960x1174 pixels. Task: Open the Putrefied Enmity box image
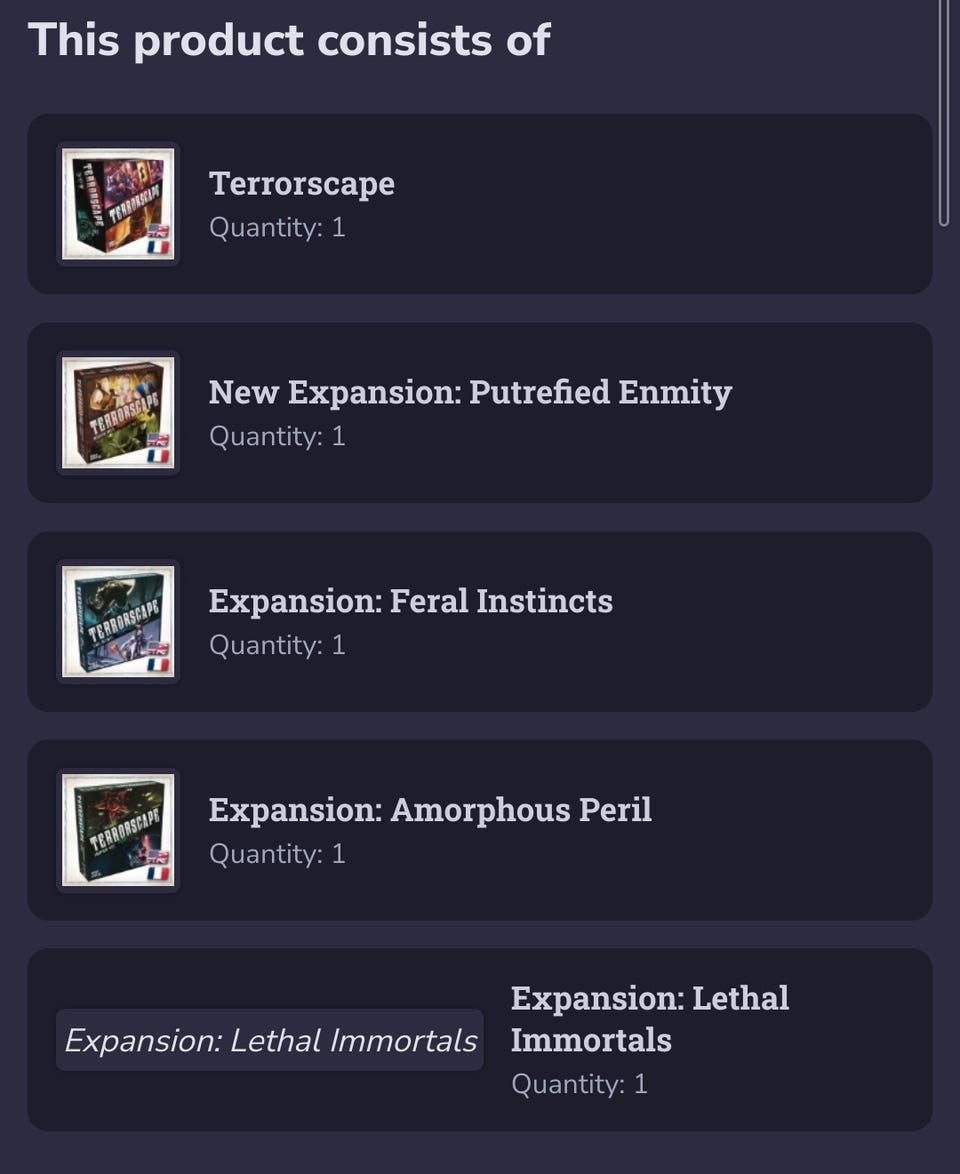(x=117, y=412)
